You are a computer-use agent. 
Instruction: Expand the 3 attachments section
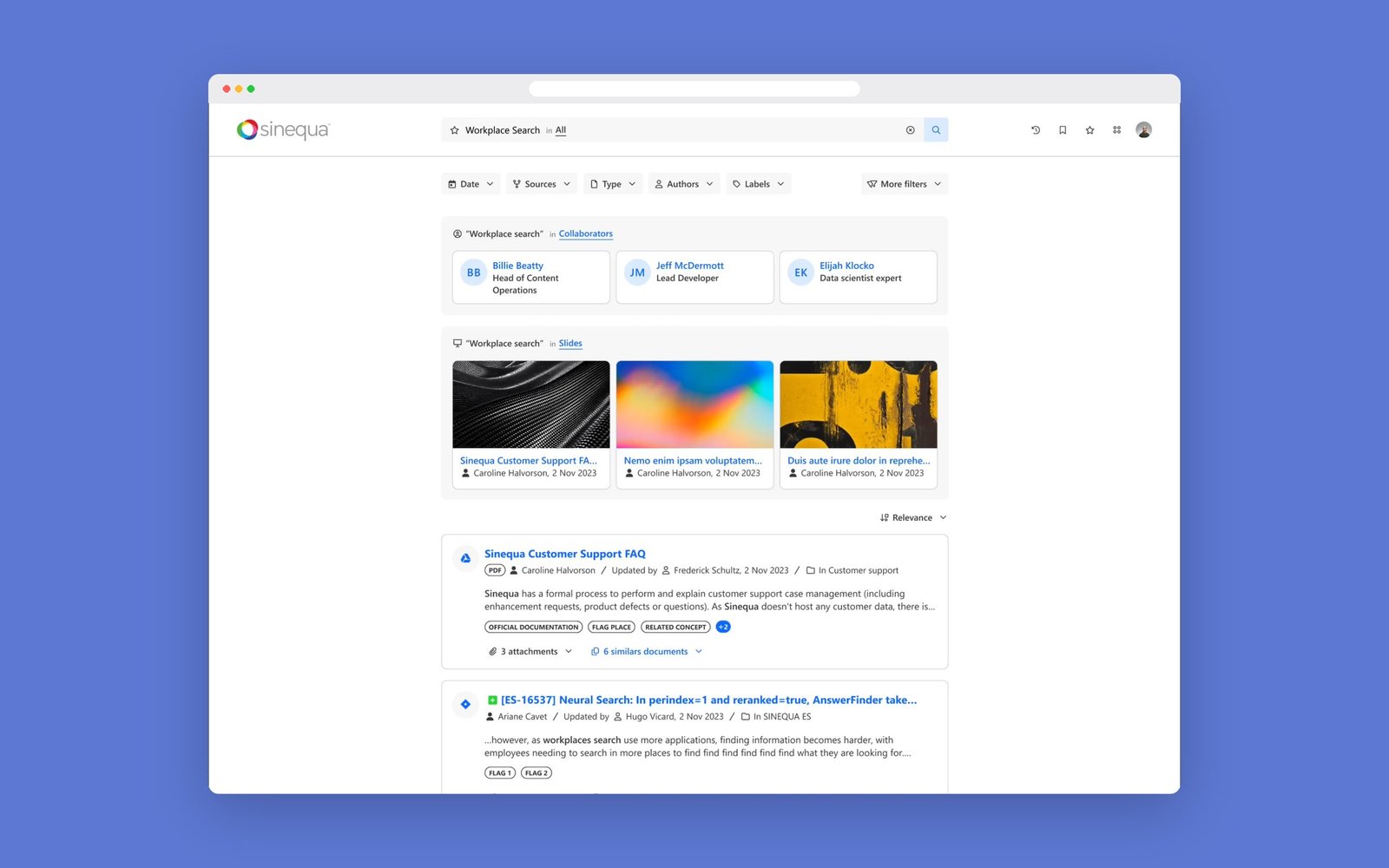point(530,652)
